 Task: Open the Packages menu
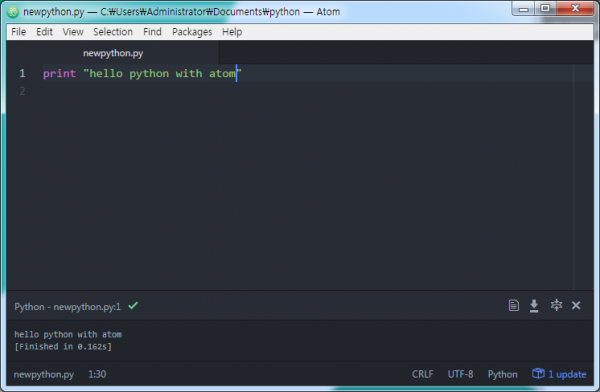[x=192, y=32]
